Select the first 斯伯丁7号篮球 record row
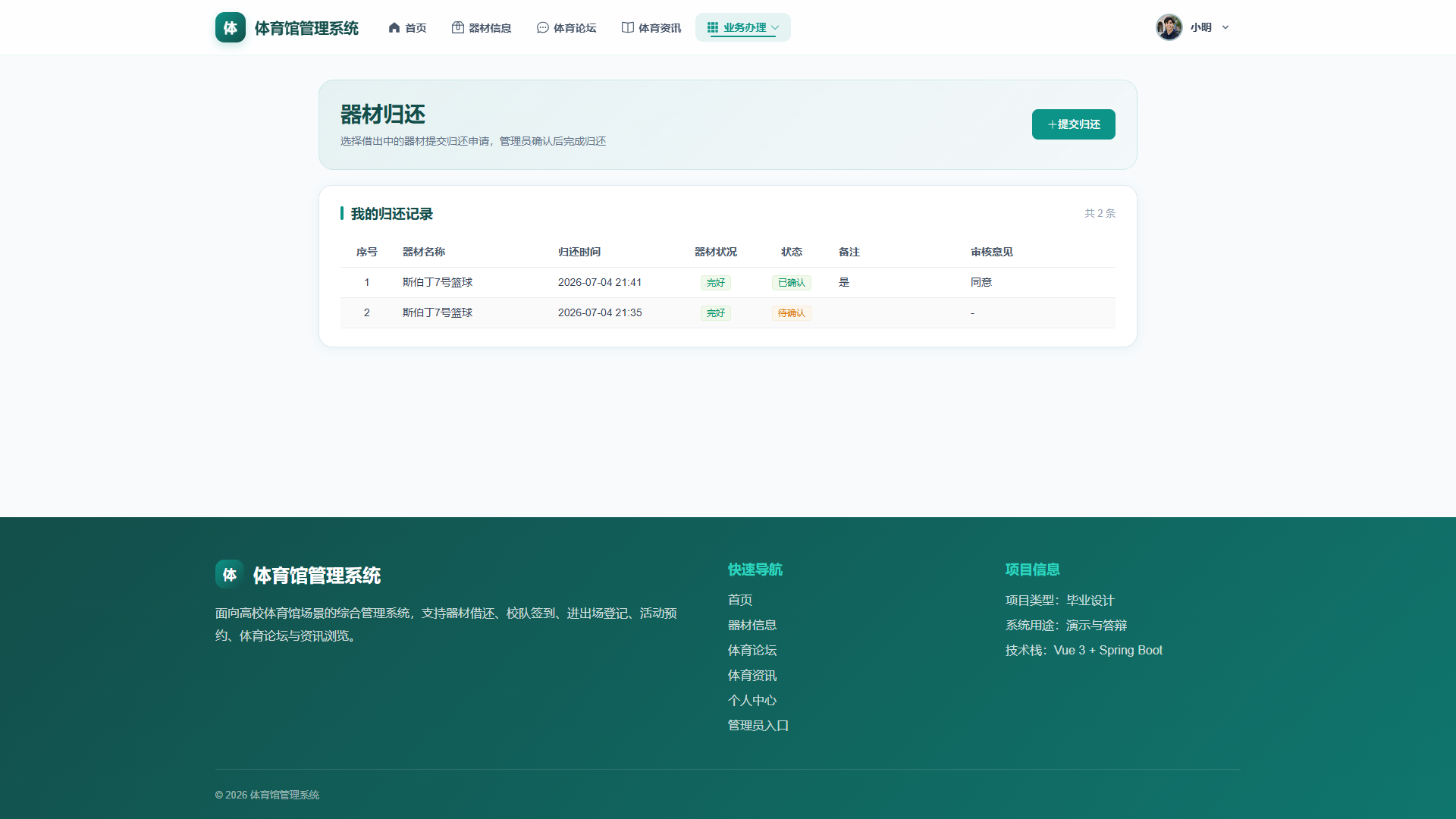 [728, 283]
